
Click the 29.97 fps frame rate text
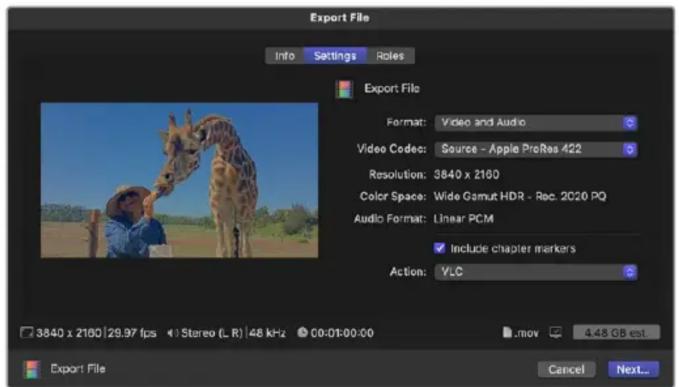tap(132, 333)
